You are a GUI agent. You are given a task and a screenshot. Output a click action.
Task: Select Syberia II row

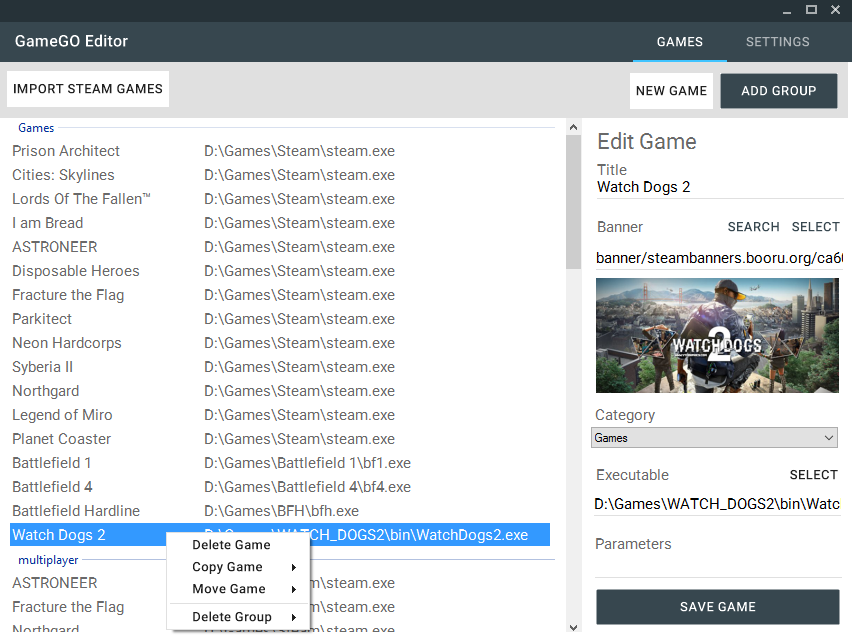(x=280, y=367)
